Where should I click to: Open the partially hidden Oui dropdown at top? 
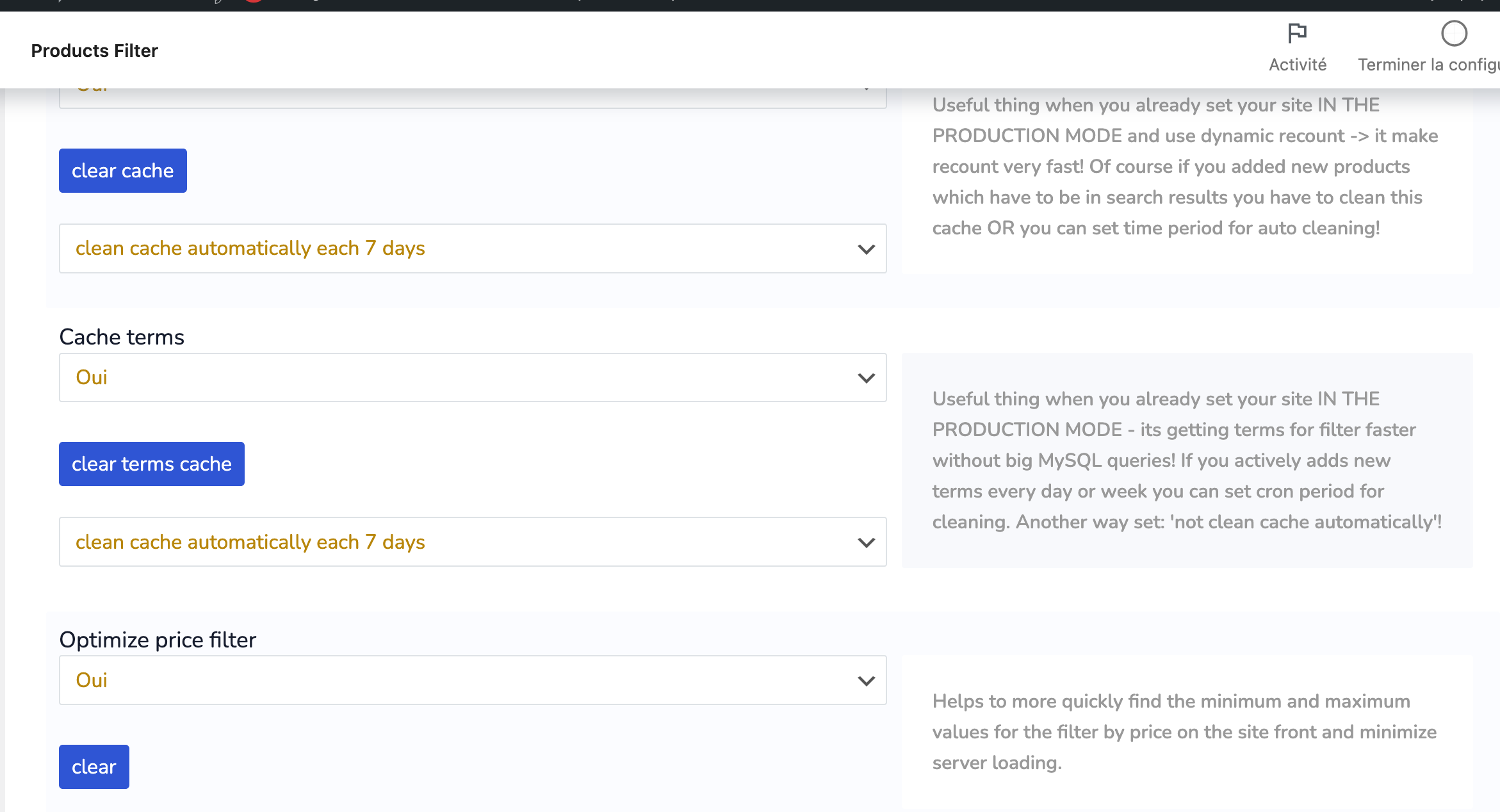coord(472,97)
